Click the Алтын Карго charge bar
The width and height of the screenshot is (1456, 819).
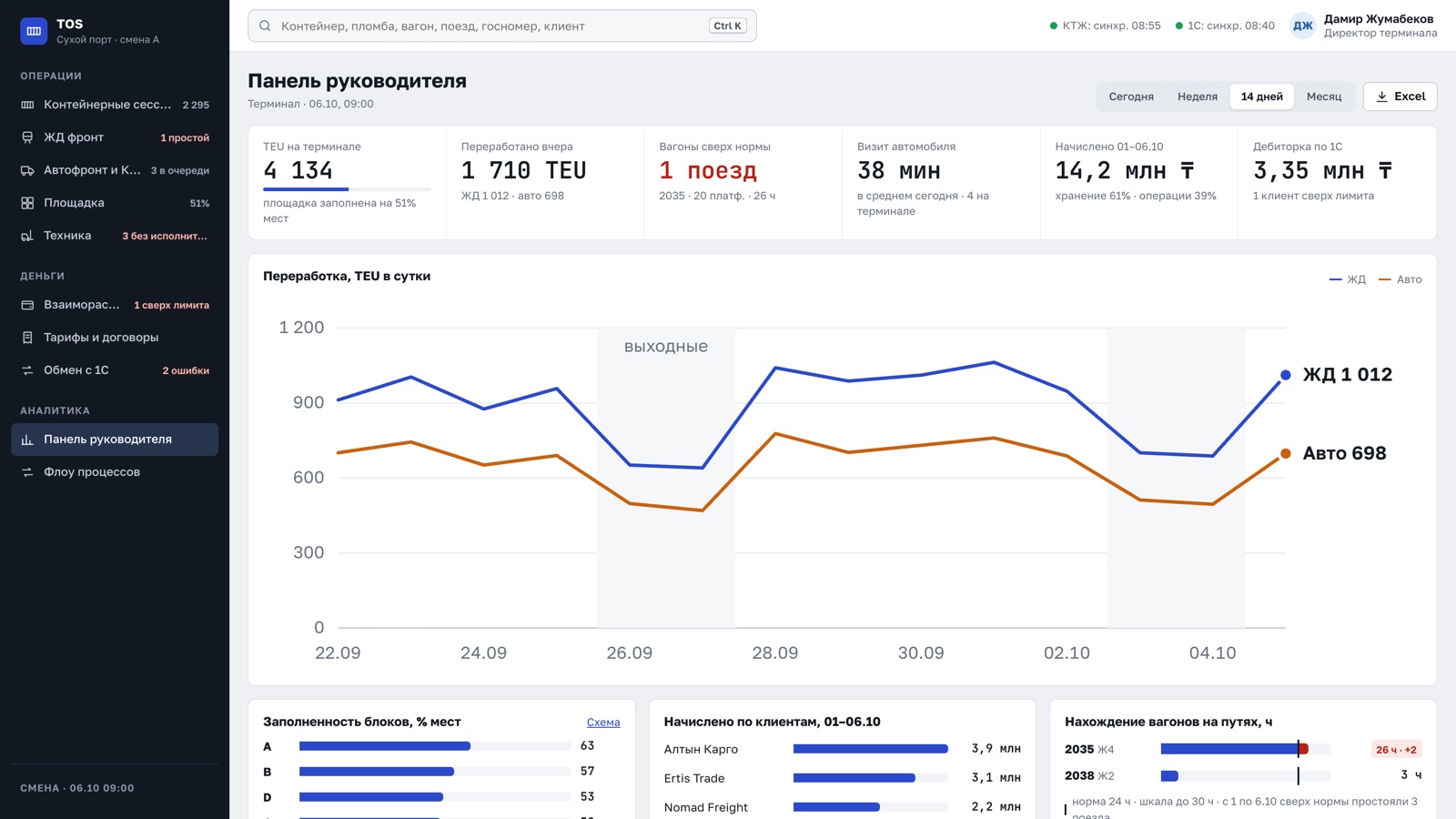coord(871,749)
